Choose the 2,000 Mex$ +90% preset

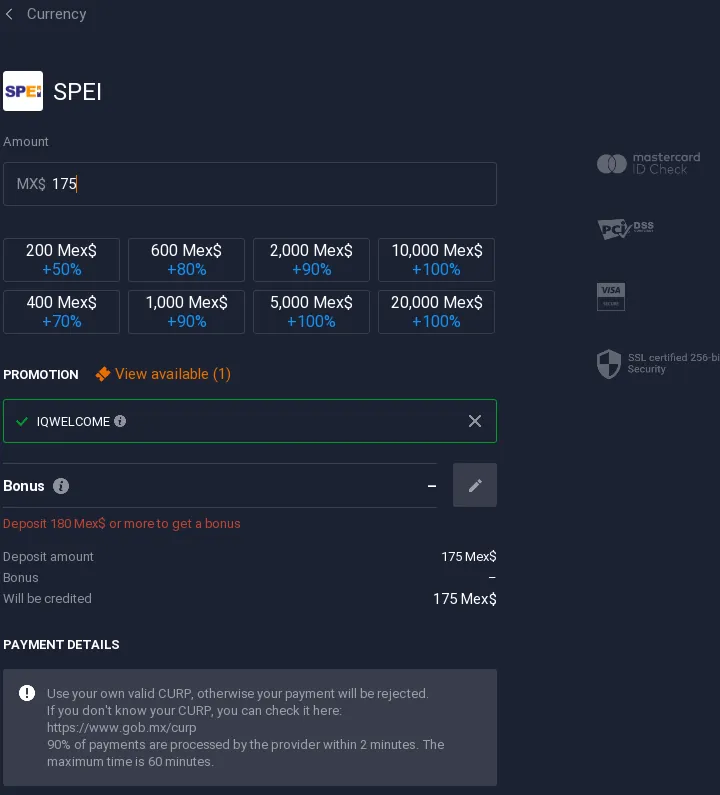(311, 260)
